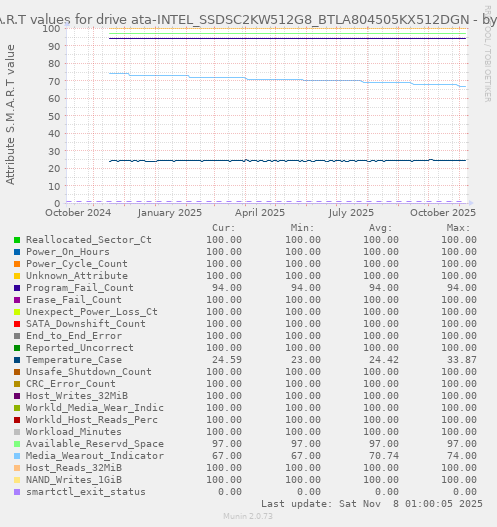
Task: Click the Power_Cycle_Count orange legend swatch
Action: click(17, 264)
